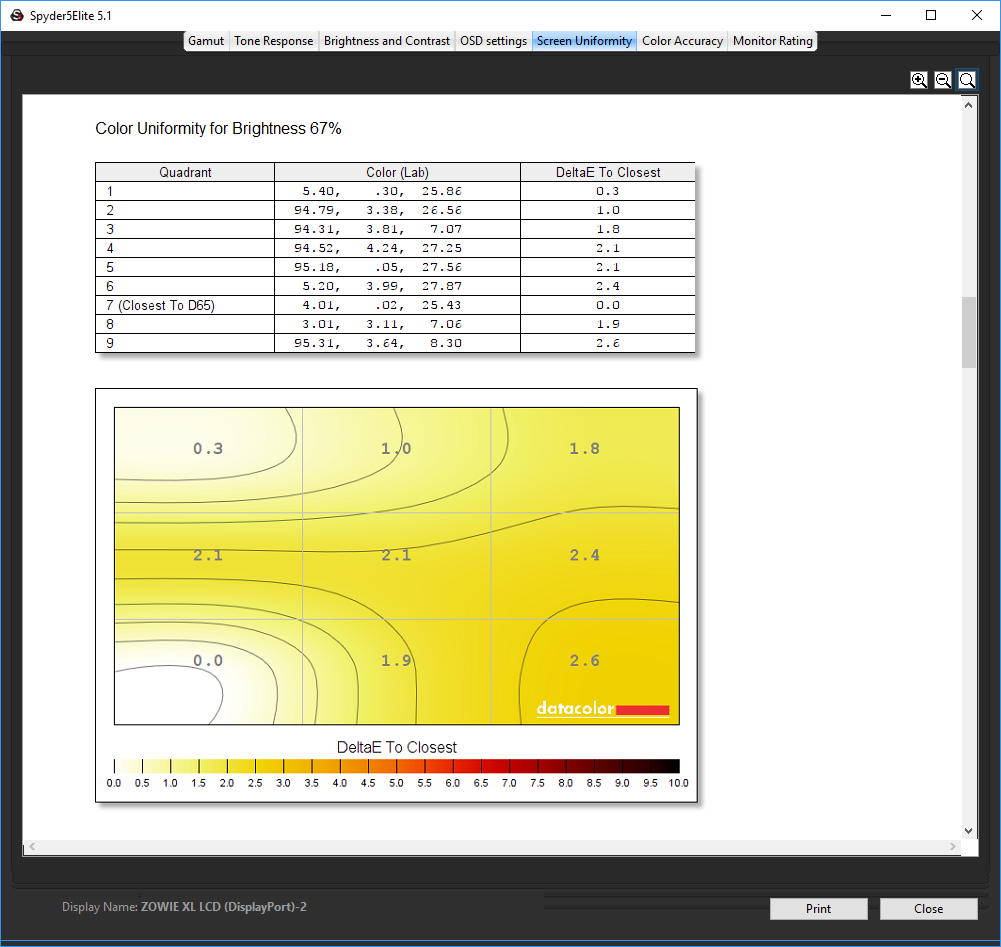1001x947 pixels.
Task: Select the '7 (Closest To D65)' row label
Action: point(160,305)
